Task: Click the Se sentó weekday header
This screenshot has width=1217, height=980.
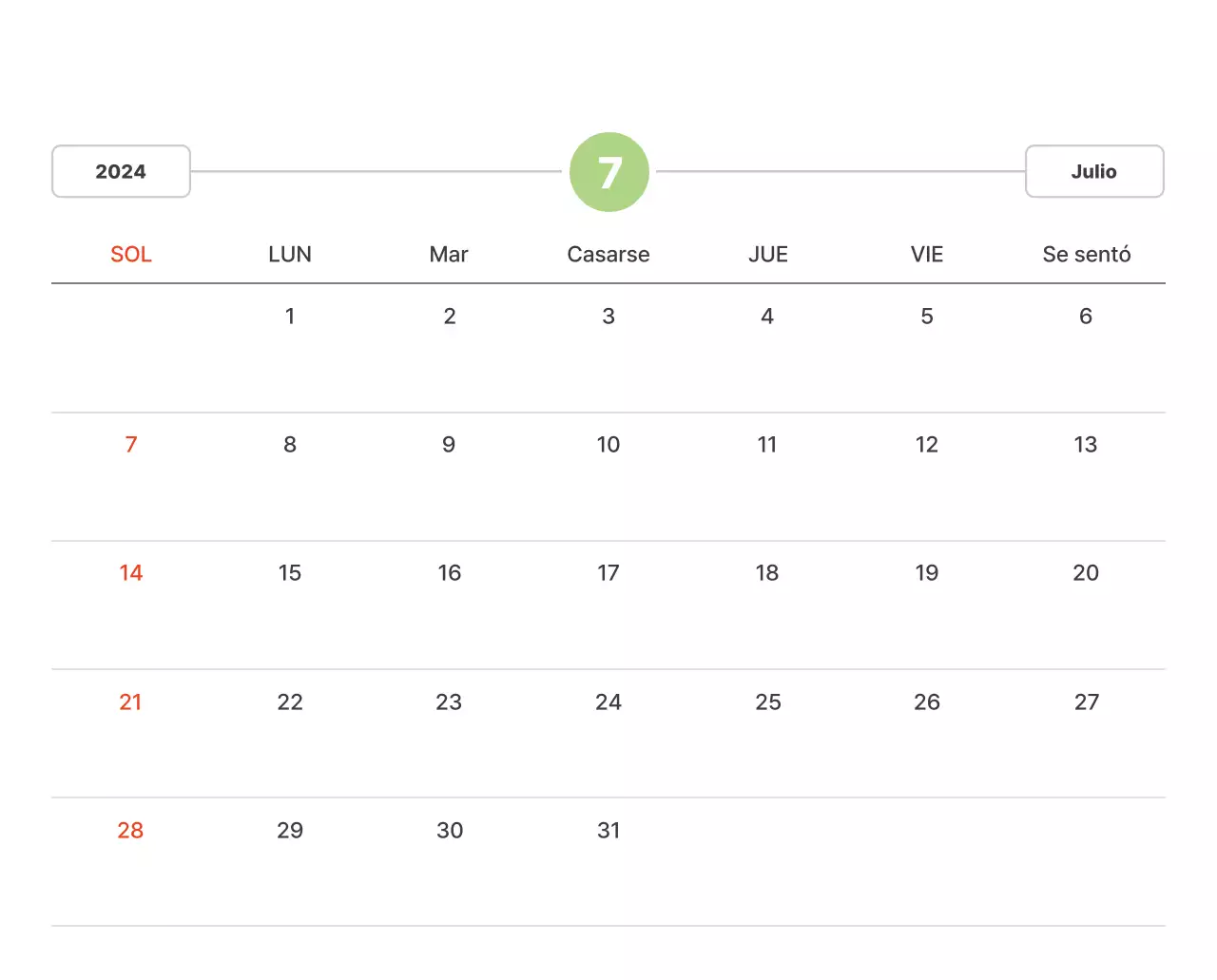Action: tap(1086, 254)
